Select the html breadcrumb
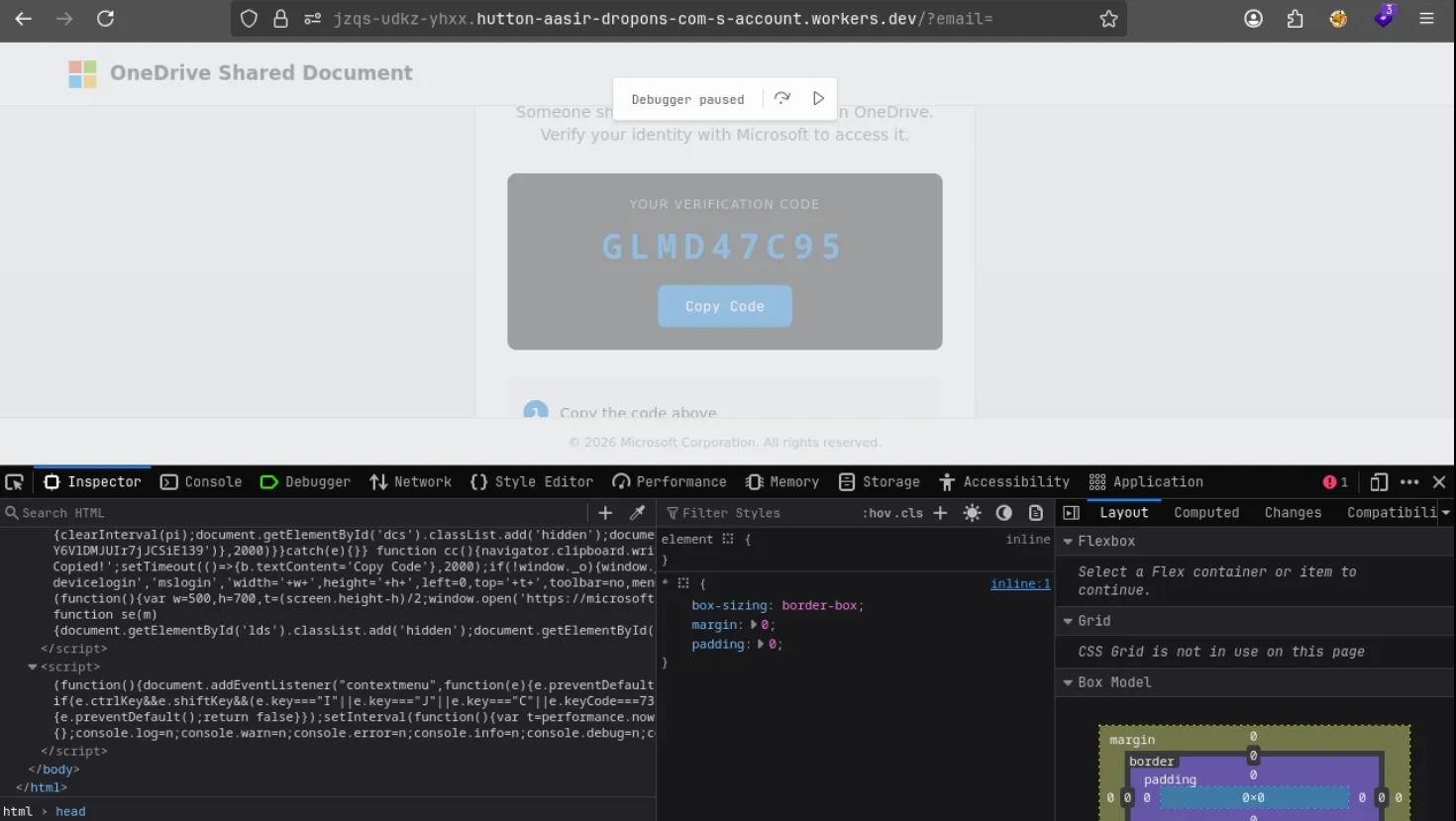 point(18,811)
